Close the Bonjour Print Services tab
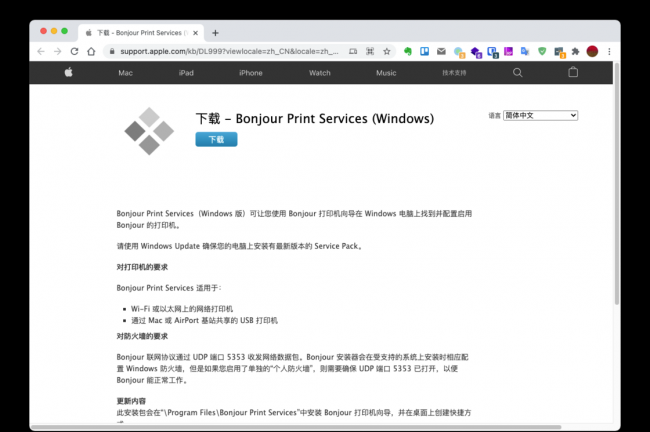650x432 pixels. tap(196, 33)
